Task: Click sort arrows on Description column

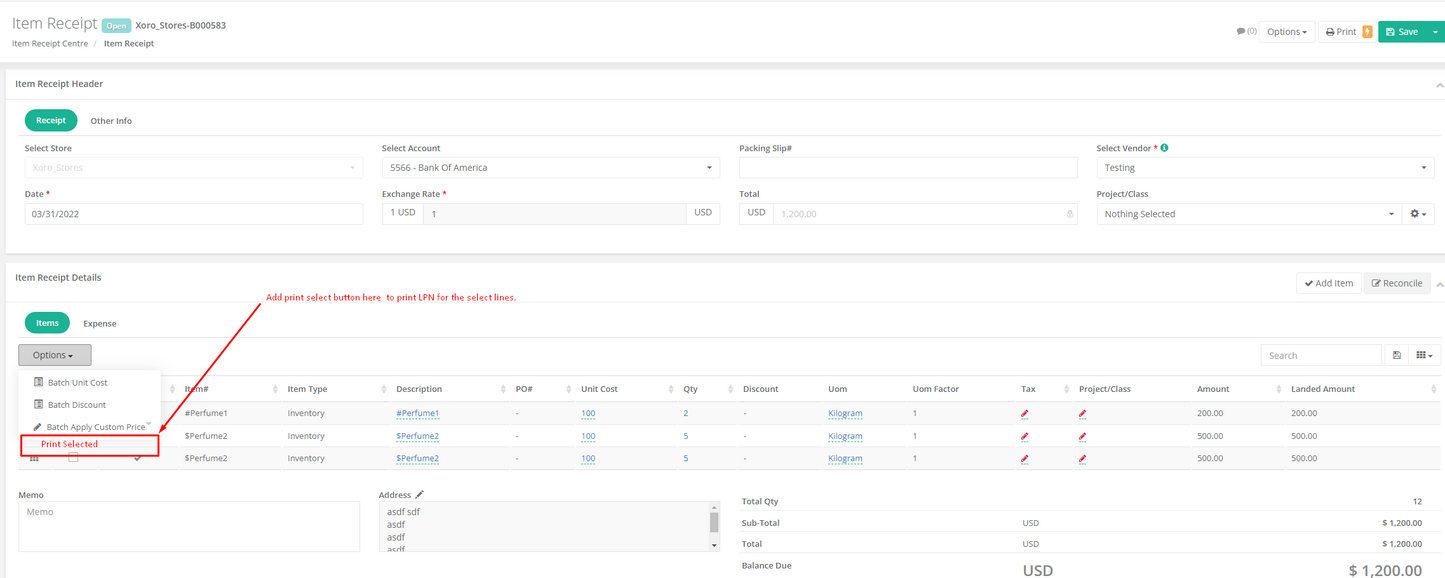Action: (502, 389)
